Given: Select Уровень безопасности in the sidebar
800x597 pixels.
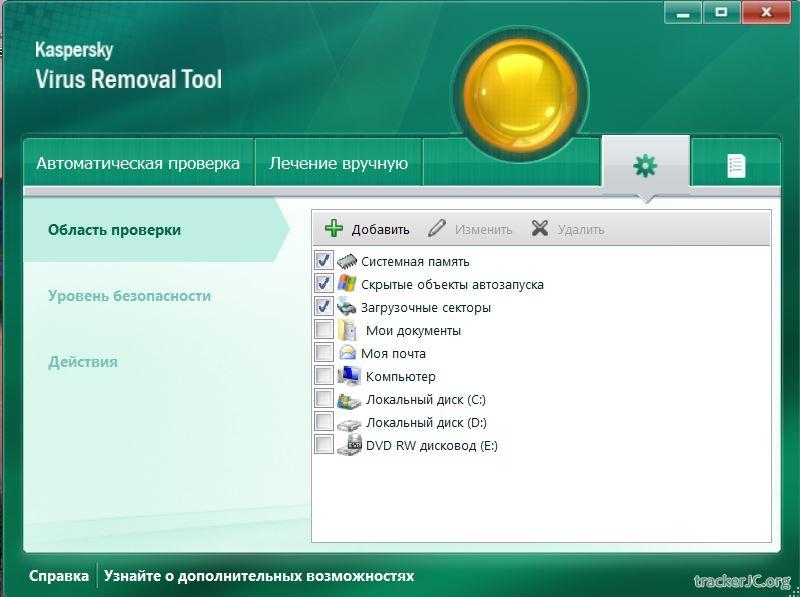Looking at the screenshot, I should [x=129, y=296].
